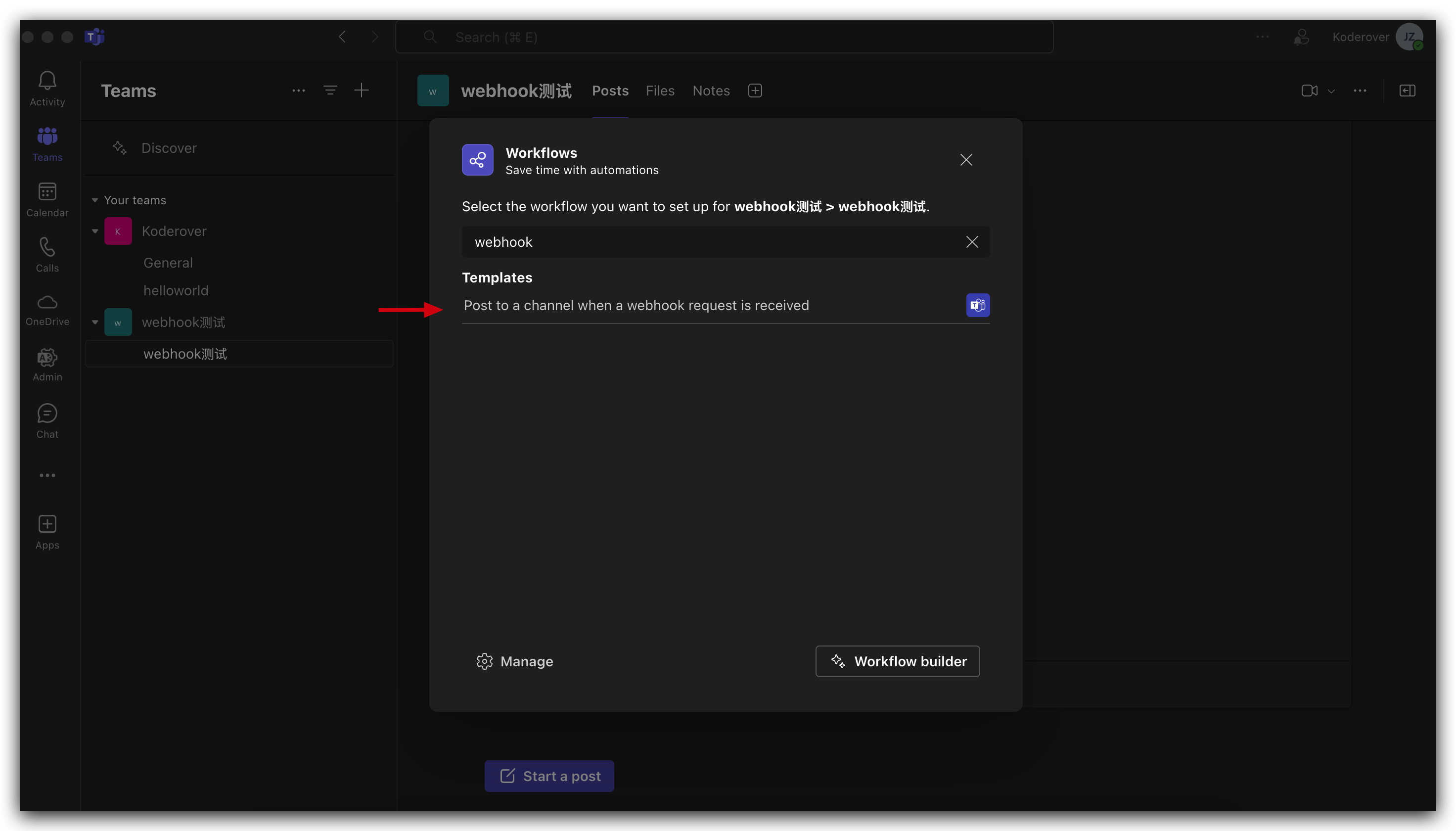
Task: Filter the teams list
Action: click(x=330, y=90)
